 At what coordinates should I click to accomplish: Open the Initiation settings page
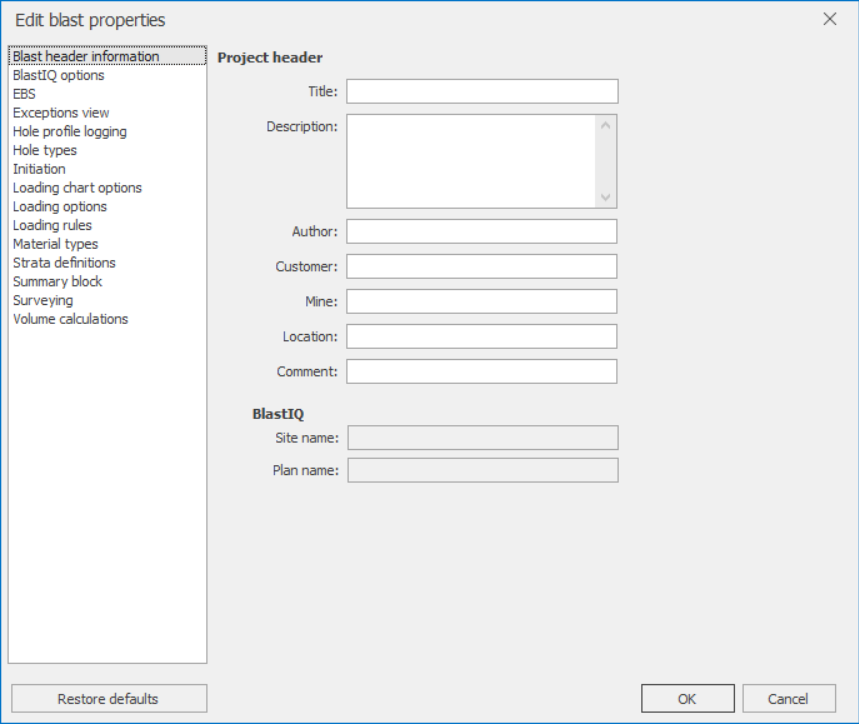(39, 169)
